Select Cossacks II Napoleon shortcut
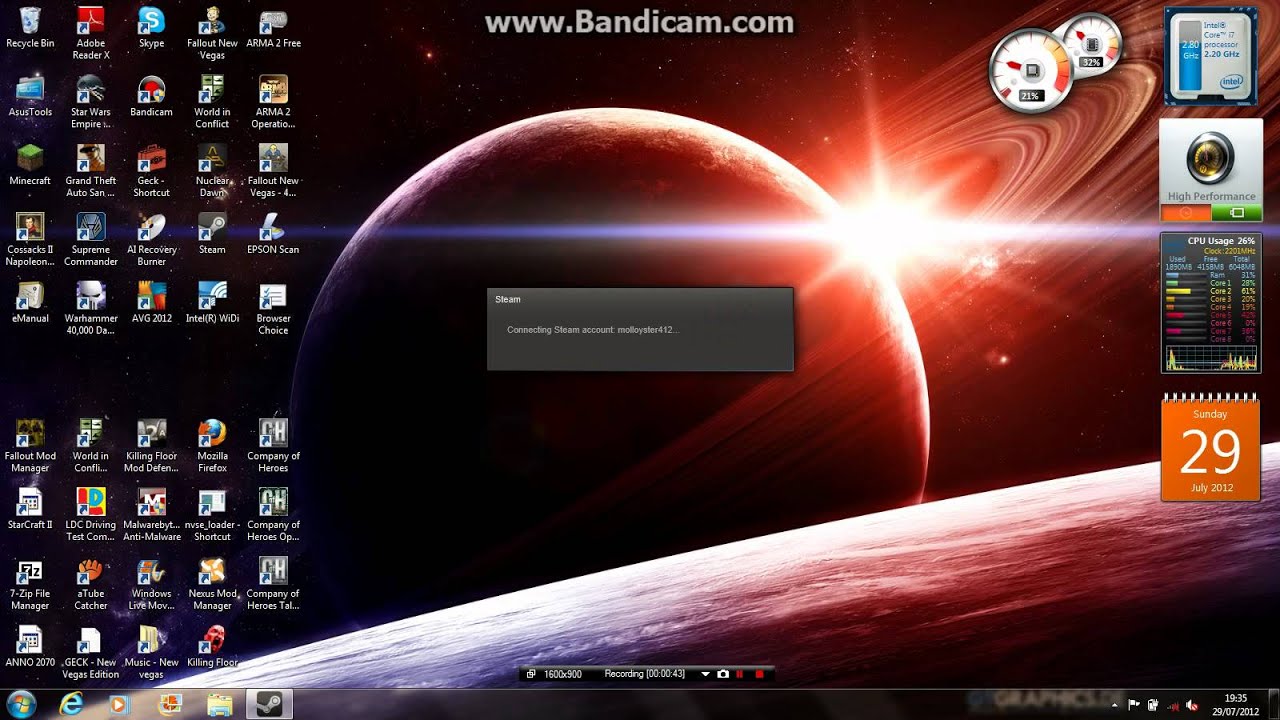The height and width of the screenshot is (720, 1280). coord(30,240)
